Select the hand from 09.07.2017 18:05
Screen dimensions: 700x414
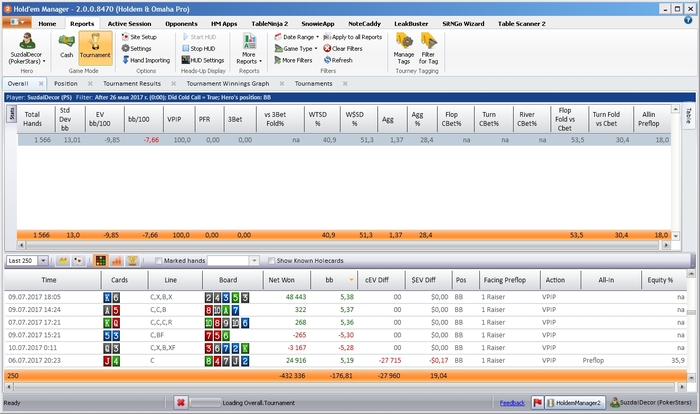pos(346,297)
